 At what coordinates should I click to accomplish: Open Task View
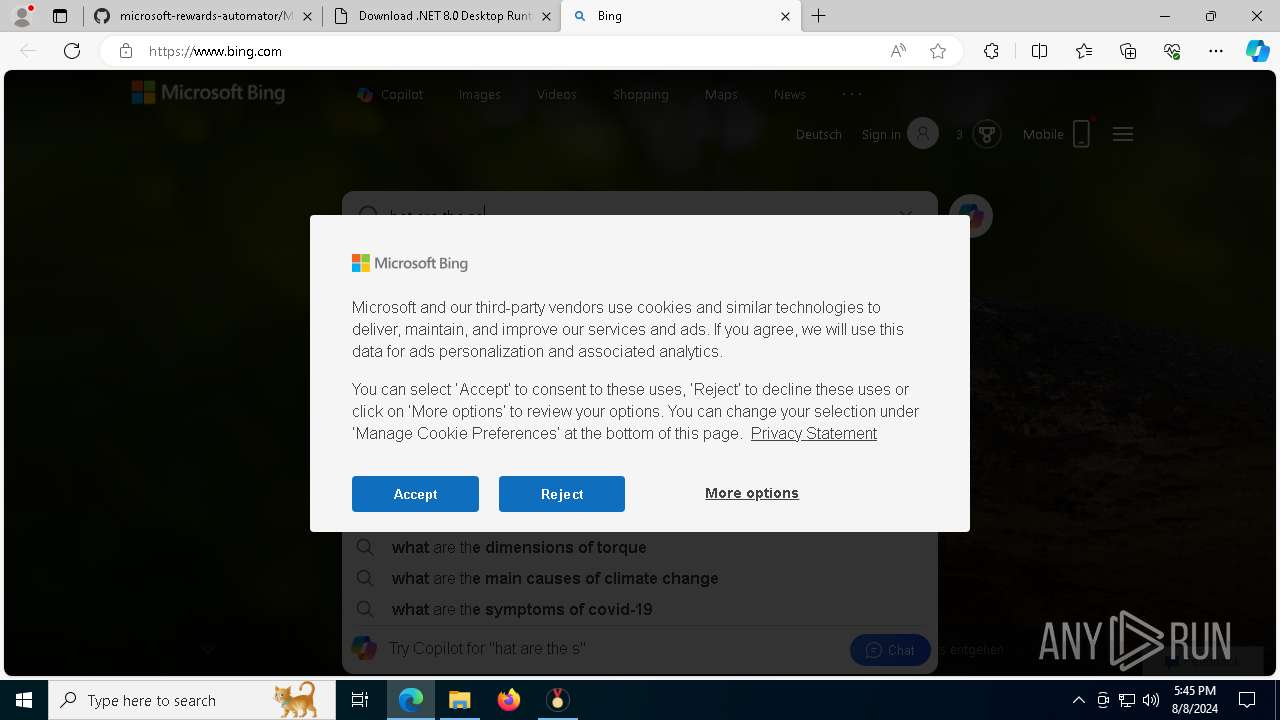pyautogui.click(x=360, y=700)
